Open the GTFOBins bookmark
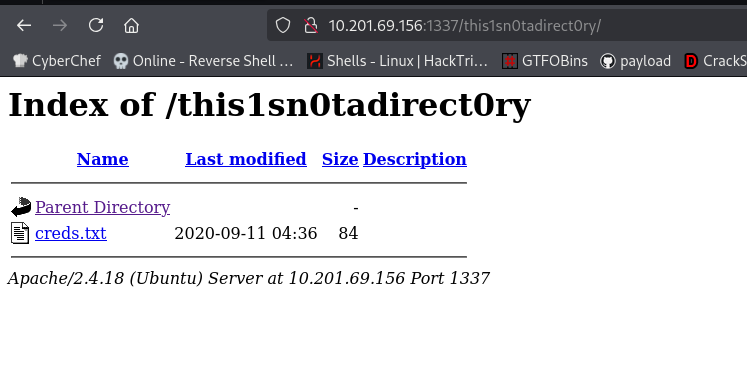The image size is (747, 372). 545,61
